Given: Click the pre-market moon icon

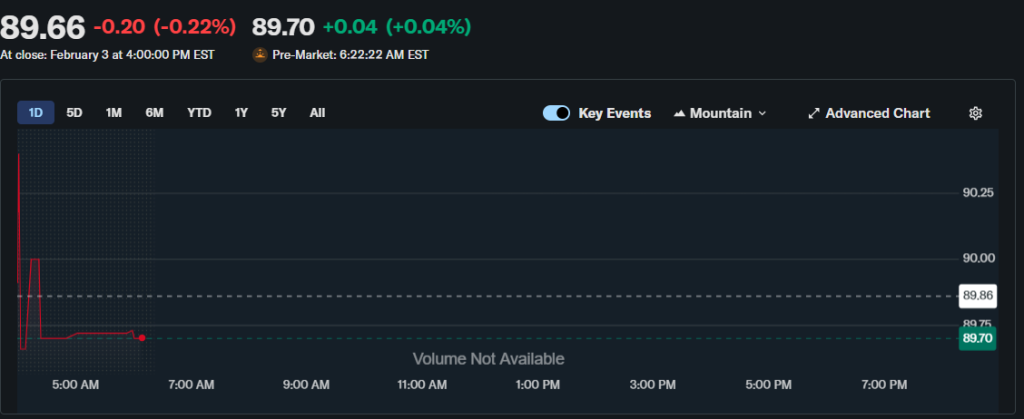Looking at the screenshot, I should [260, 55].
